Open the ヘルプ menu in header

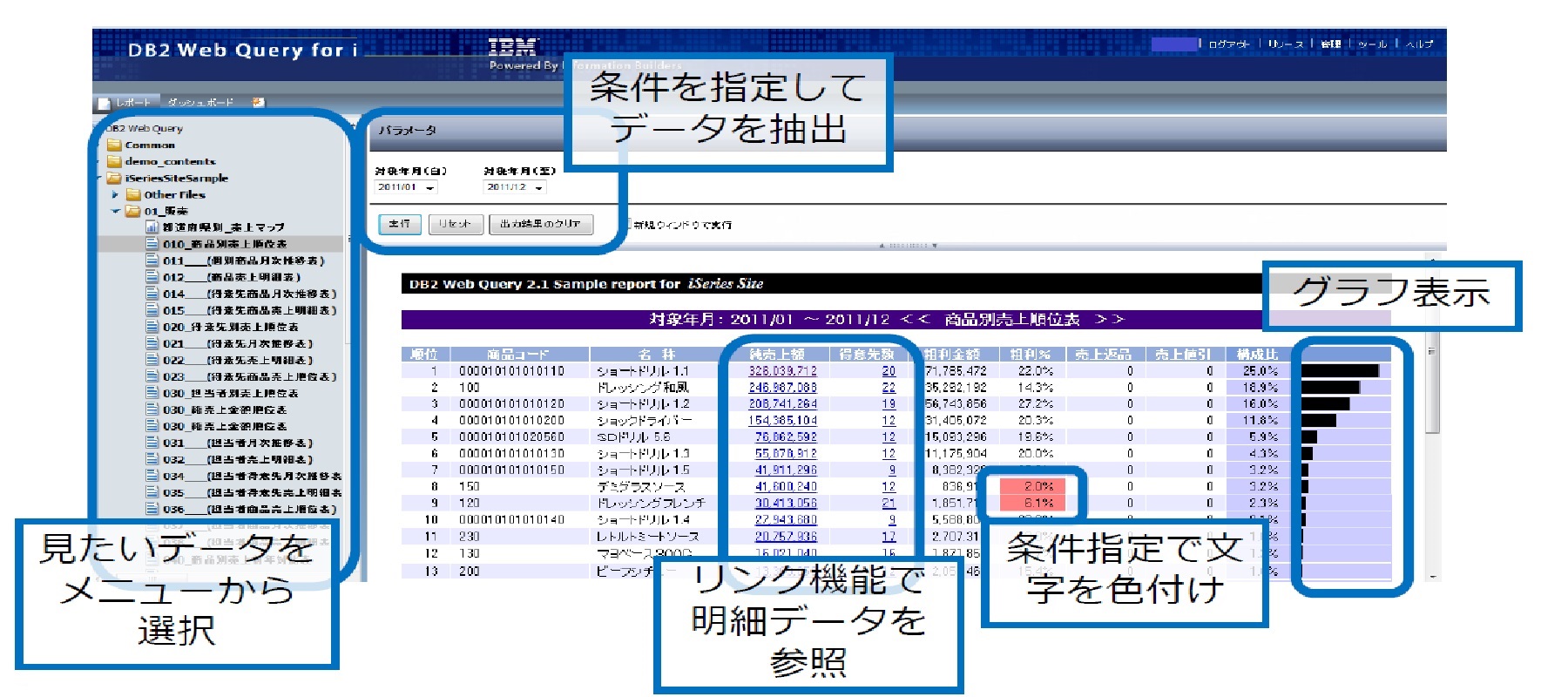[x=1419, y=44]
